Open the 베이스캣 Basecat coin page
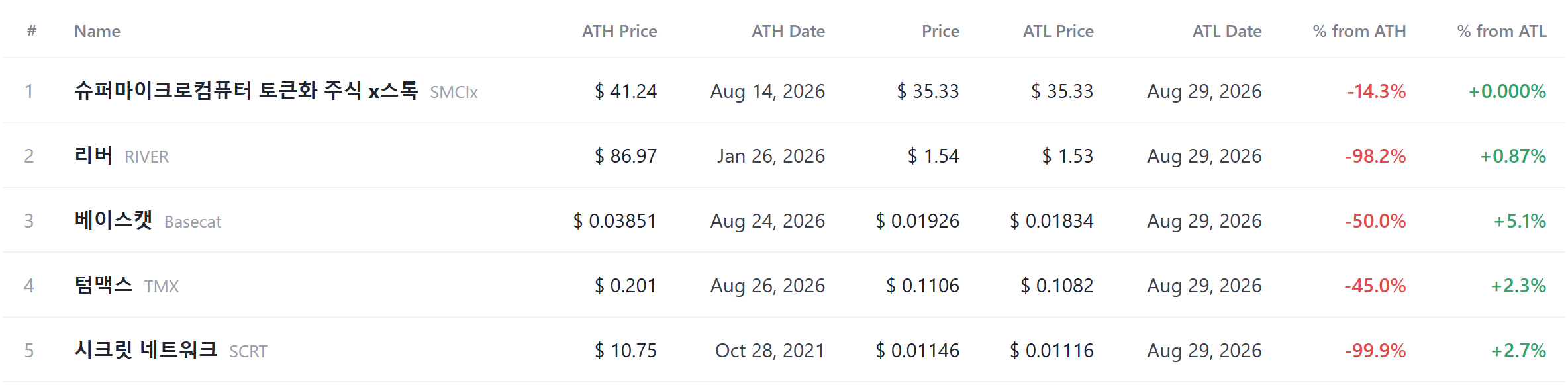 (148, 221)
